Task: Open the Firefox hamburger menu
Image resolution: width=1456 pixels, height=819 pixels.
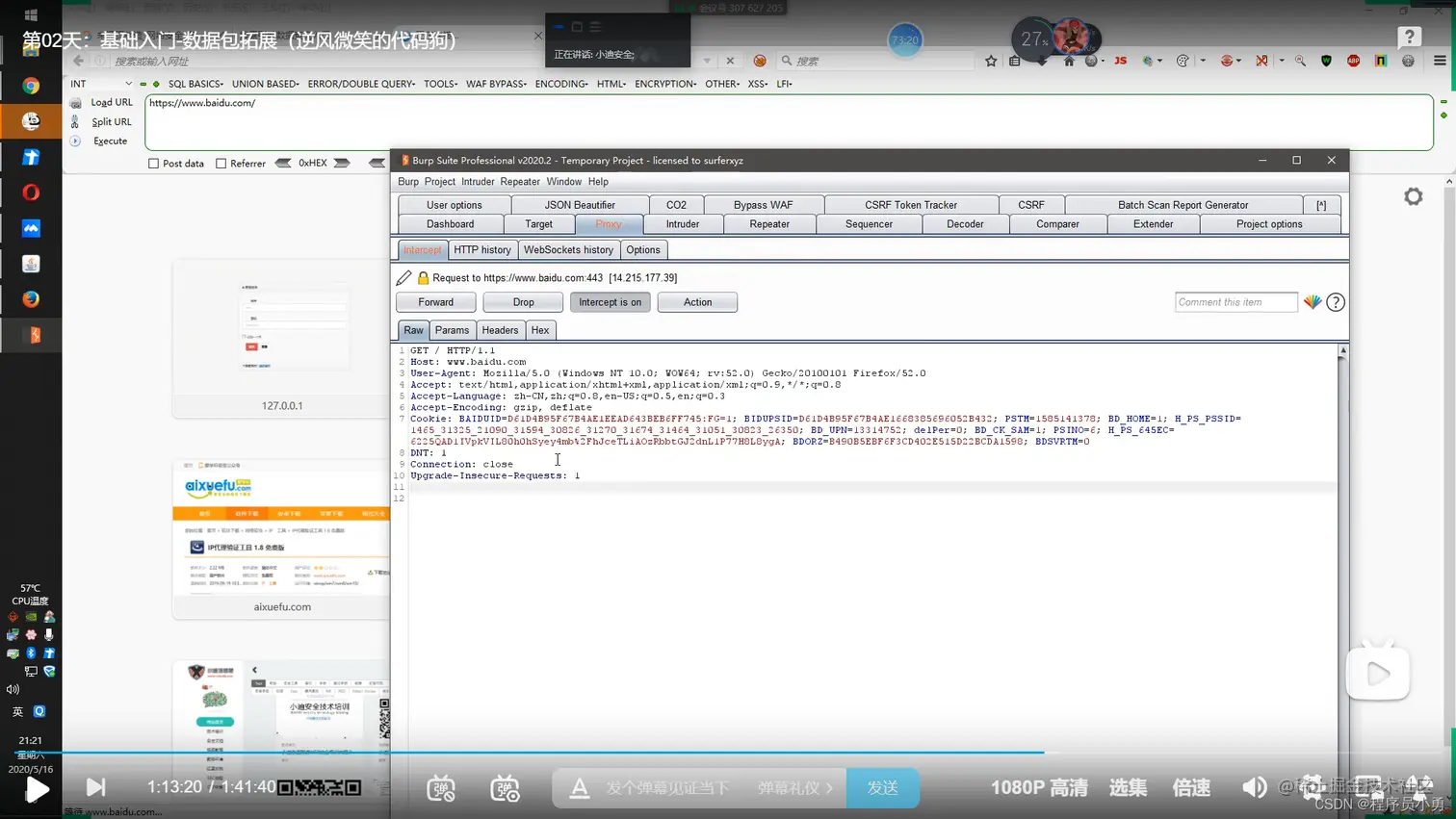Action: [x=1440, y=61]
